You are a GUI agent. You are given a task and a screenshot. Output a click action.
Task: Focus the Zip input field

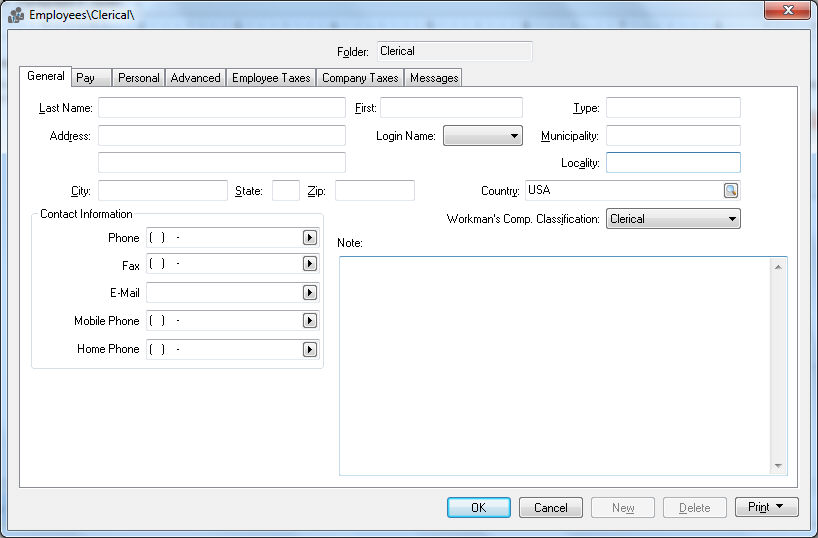coord(374,191)
